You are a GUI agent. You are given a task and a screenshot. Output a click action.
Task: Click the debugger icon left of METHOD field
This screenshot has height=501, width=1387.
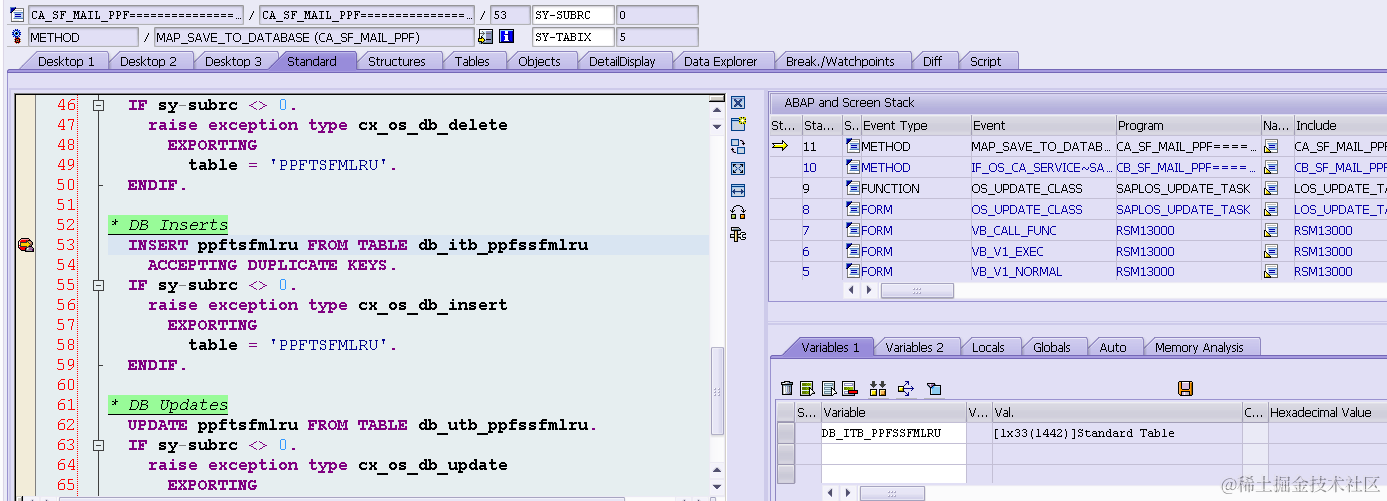[16, 37]
